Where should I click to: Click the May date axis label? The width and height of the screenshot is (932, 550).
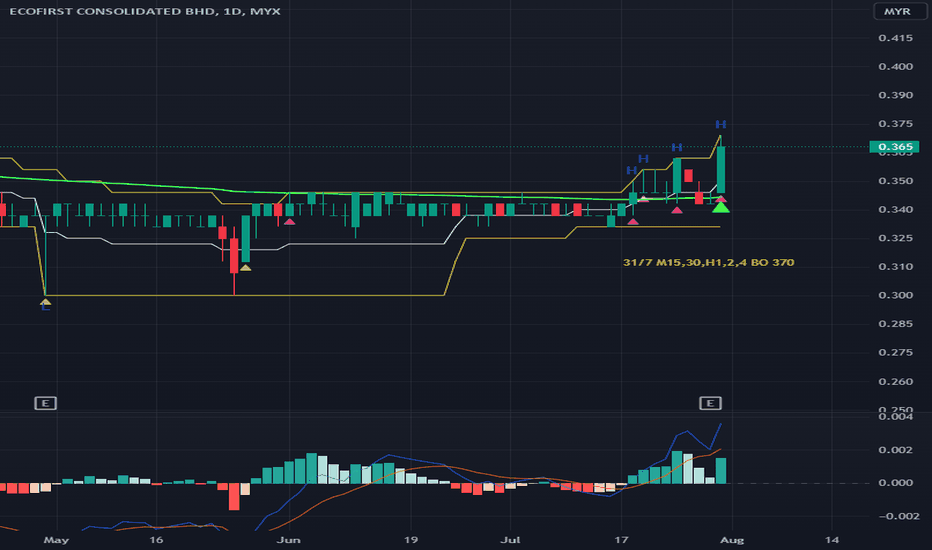point(56,540)
